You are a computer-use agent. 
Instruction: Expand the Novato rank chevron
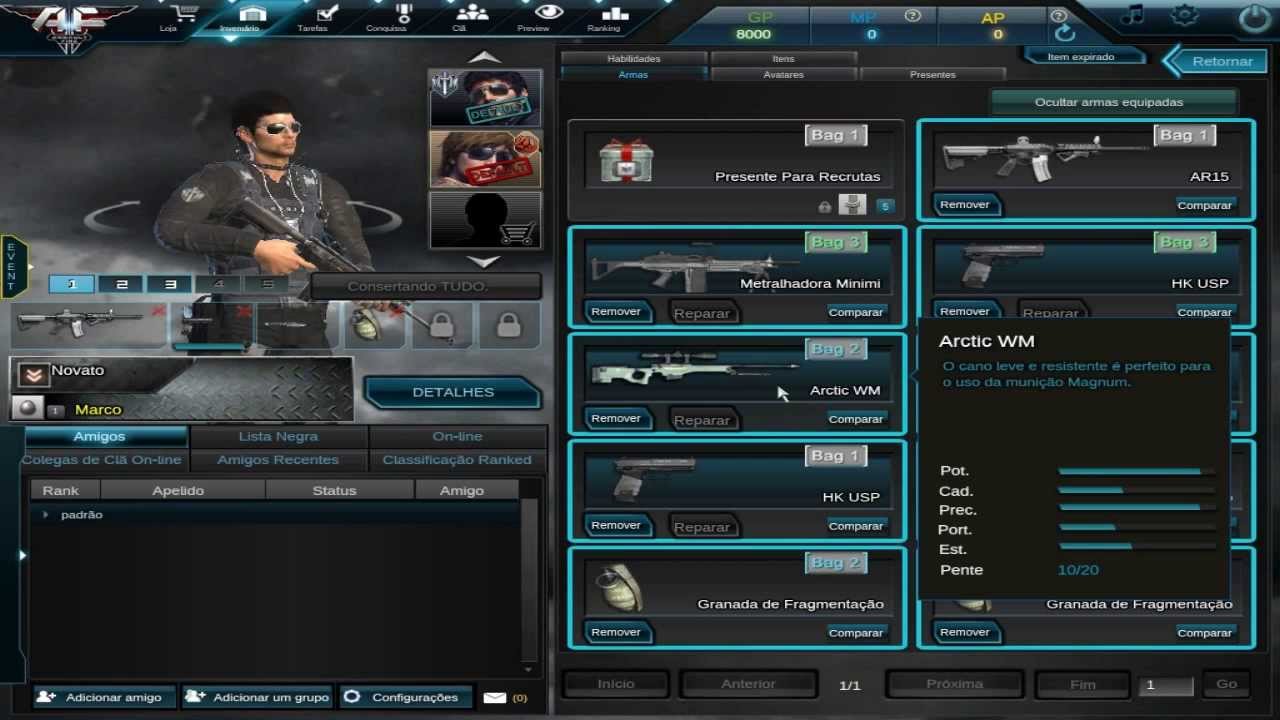coord(33,374)
